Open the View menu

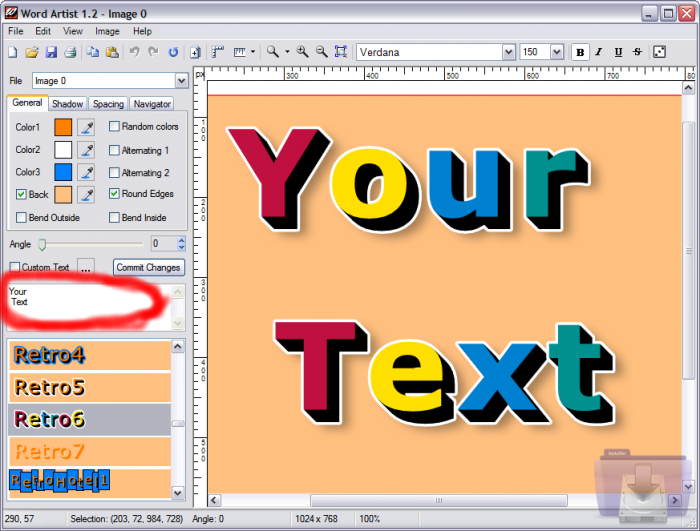click(x=73, y=31)
